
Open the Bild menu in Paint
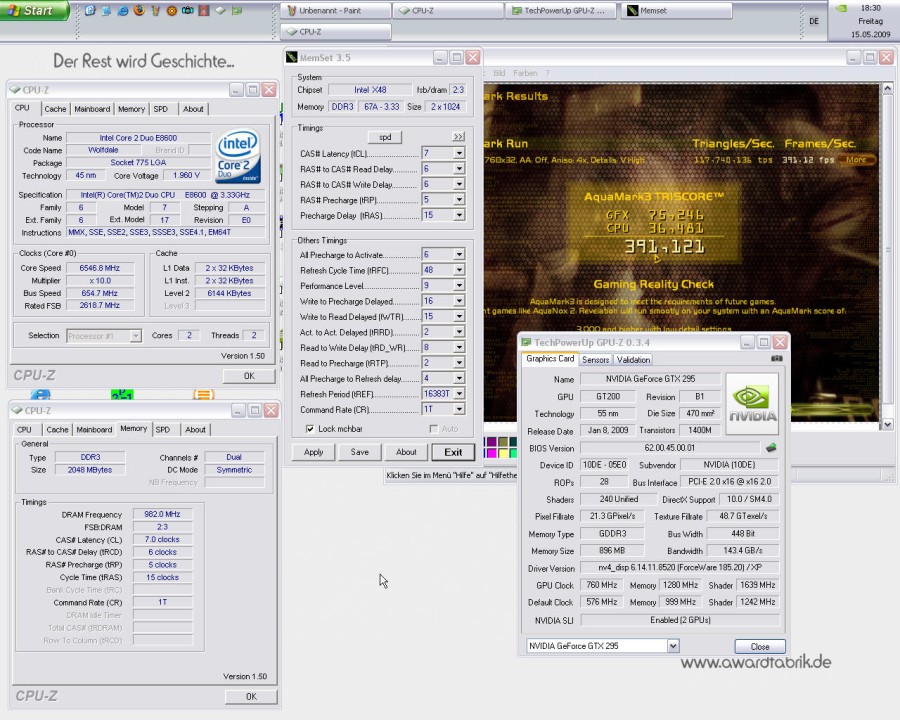coord(499,73)
